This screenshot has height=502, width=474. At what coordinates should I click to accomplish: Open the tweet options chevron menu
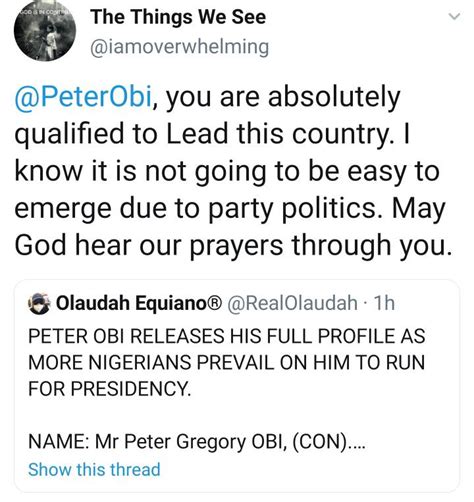(454, 16)
